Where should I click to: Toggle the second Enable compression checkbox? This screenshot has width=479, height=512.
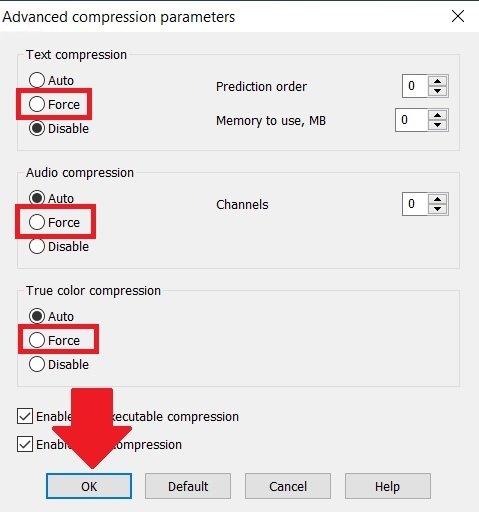pos(25,444)
